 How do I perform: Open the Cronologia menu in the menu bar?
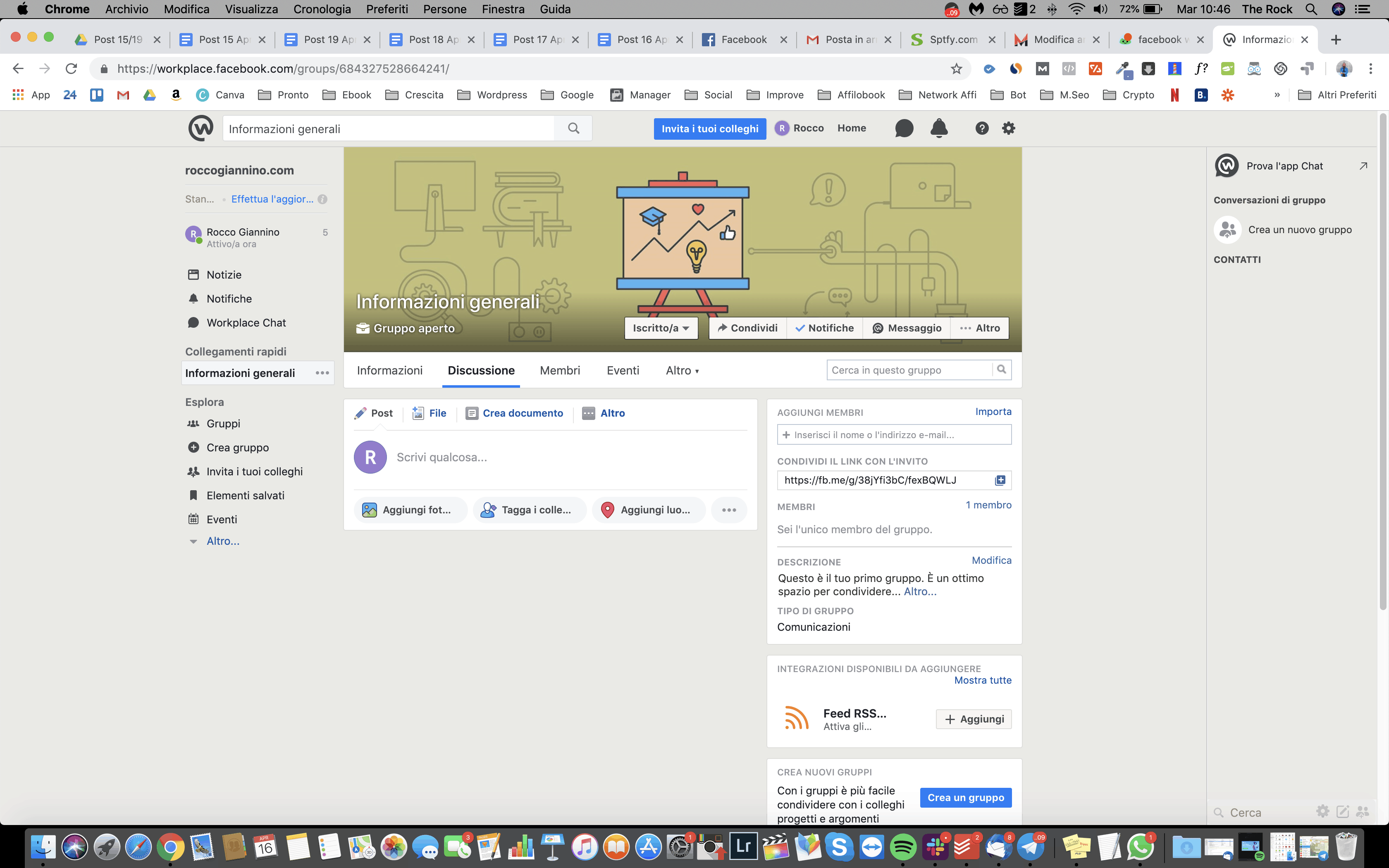click(322, 9)
